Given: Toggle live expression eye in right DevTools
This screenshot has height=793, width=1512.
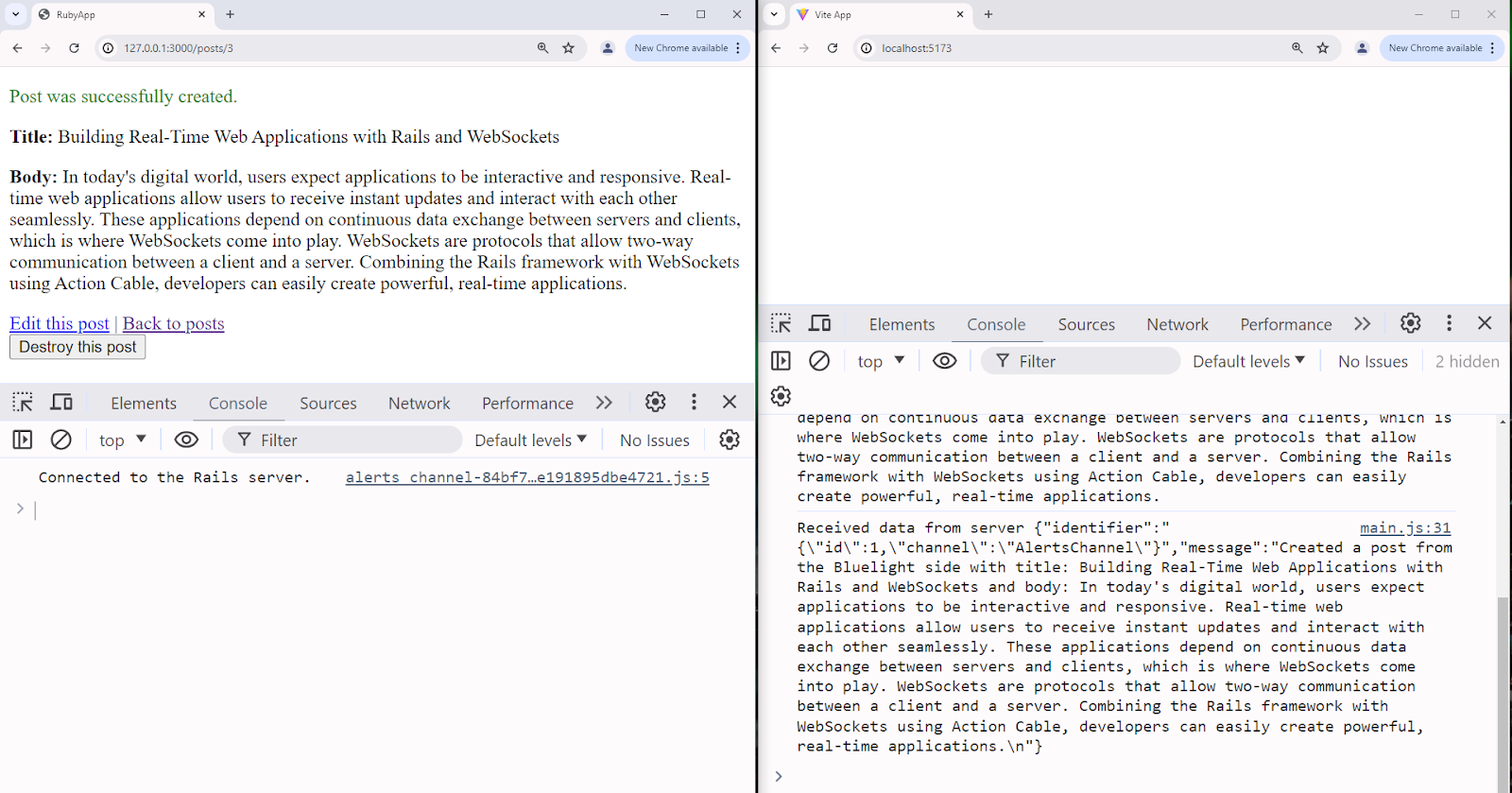Looking at the screenshot, I should point(944,361).
